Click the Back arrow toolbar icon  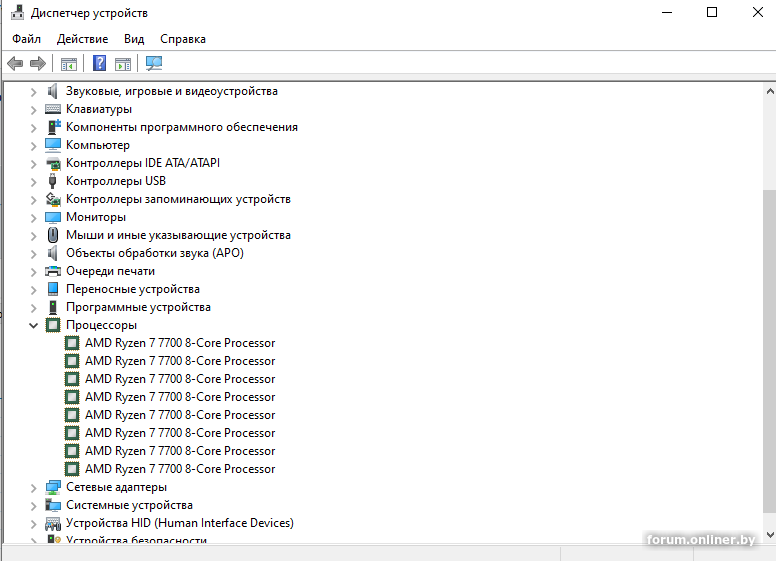click(15, 63)
